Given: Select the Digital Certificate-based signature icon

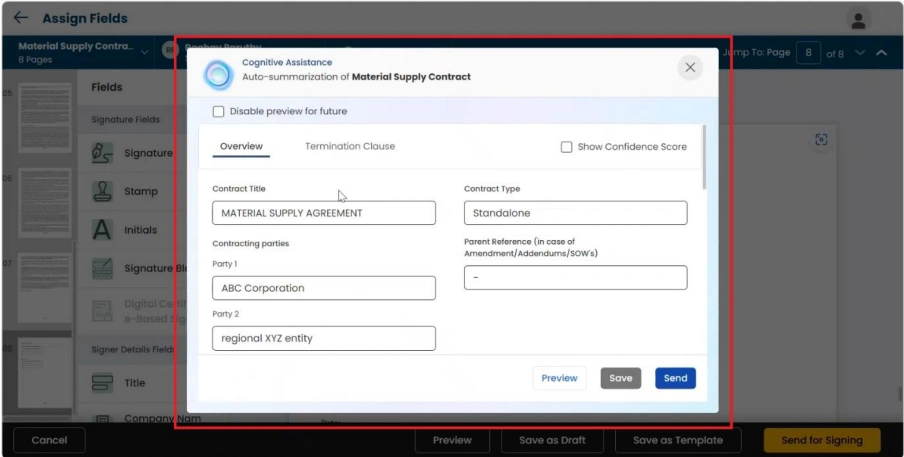Looking at the screenshot, I should click(x=102, y=311).
